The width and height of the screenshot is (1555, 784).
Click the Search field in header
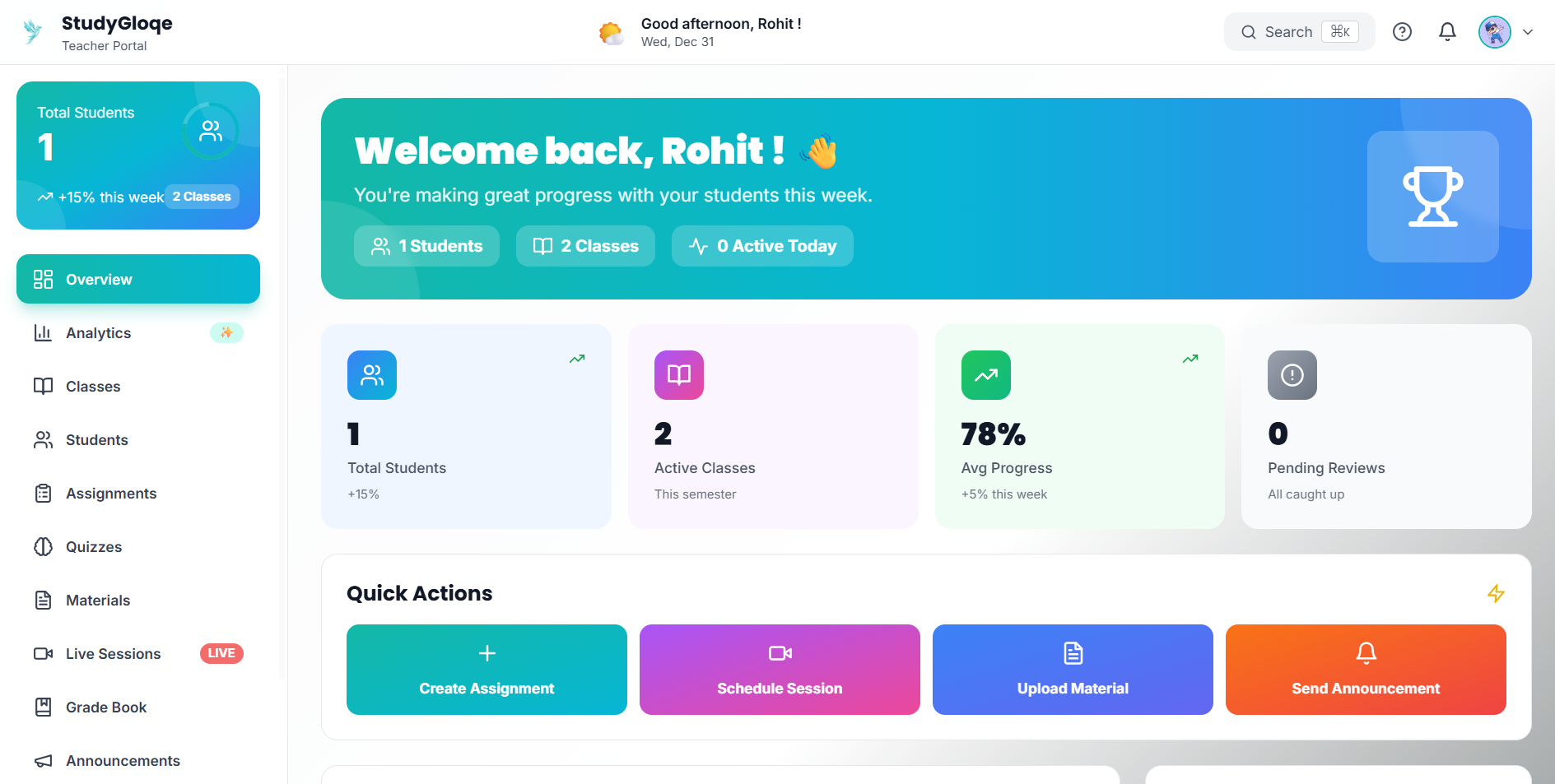[1299, 32]
